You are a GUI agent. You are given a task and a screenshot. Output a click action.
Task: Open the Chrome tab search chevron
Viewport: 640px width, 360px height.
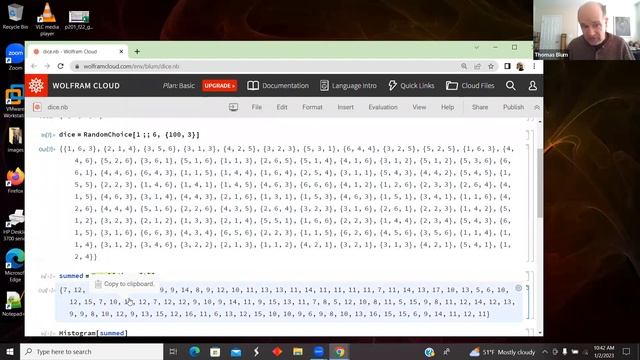476,47
